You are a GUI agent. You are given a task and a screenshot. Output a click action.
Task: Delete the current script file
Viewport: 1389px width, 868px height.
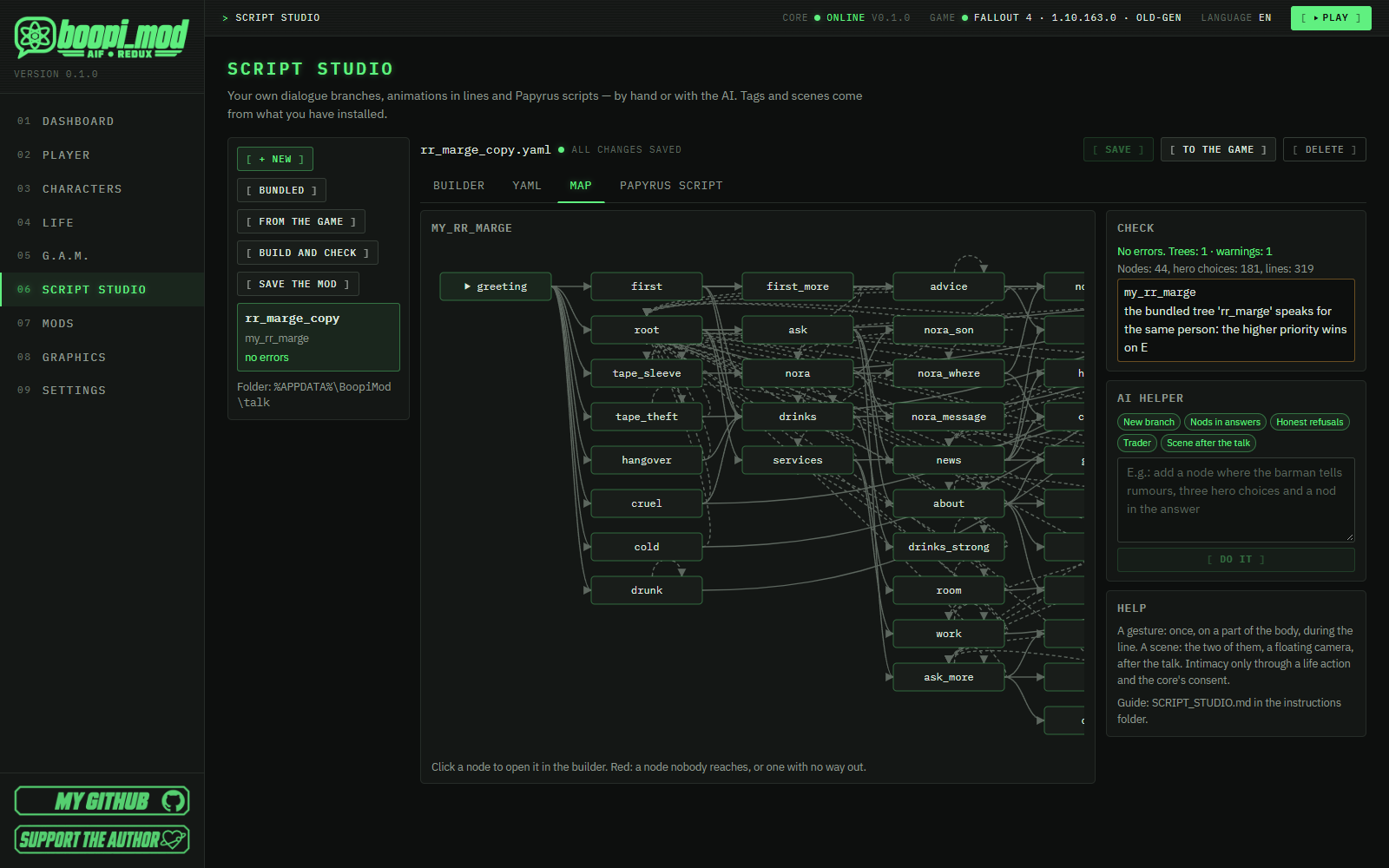(1325, 149)
